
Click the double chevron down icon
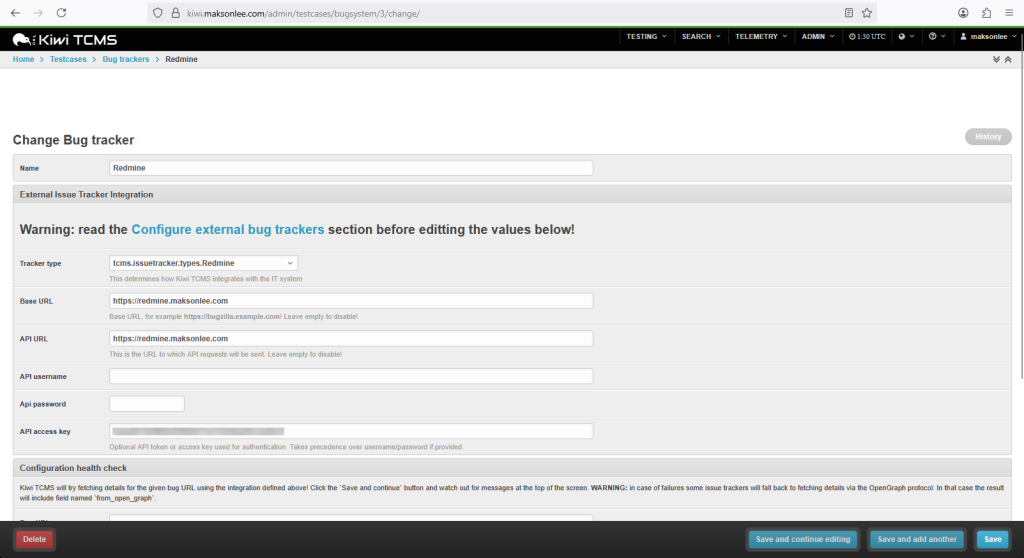[x=996, y=59]
